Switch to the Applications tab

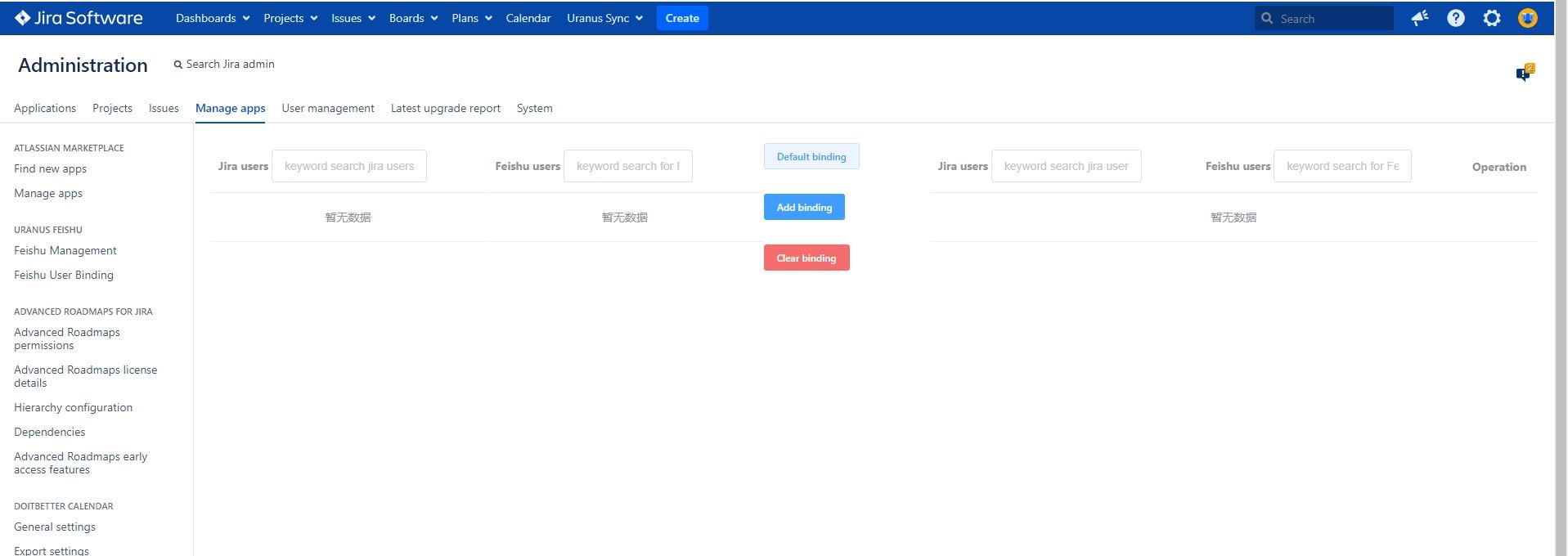45,108
